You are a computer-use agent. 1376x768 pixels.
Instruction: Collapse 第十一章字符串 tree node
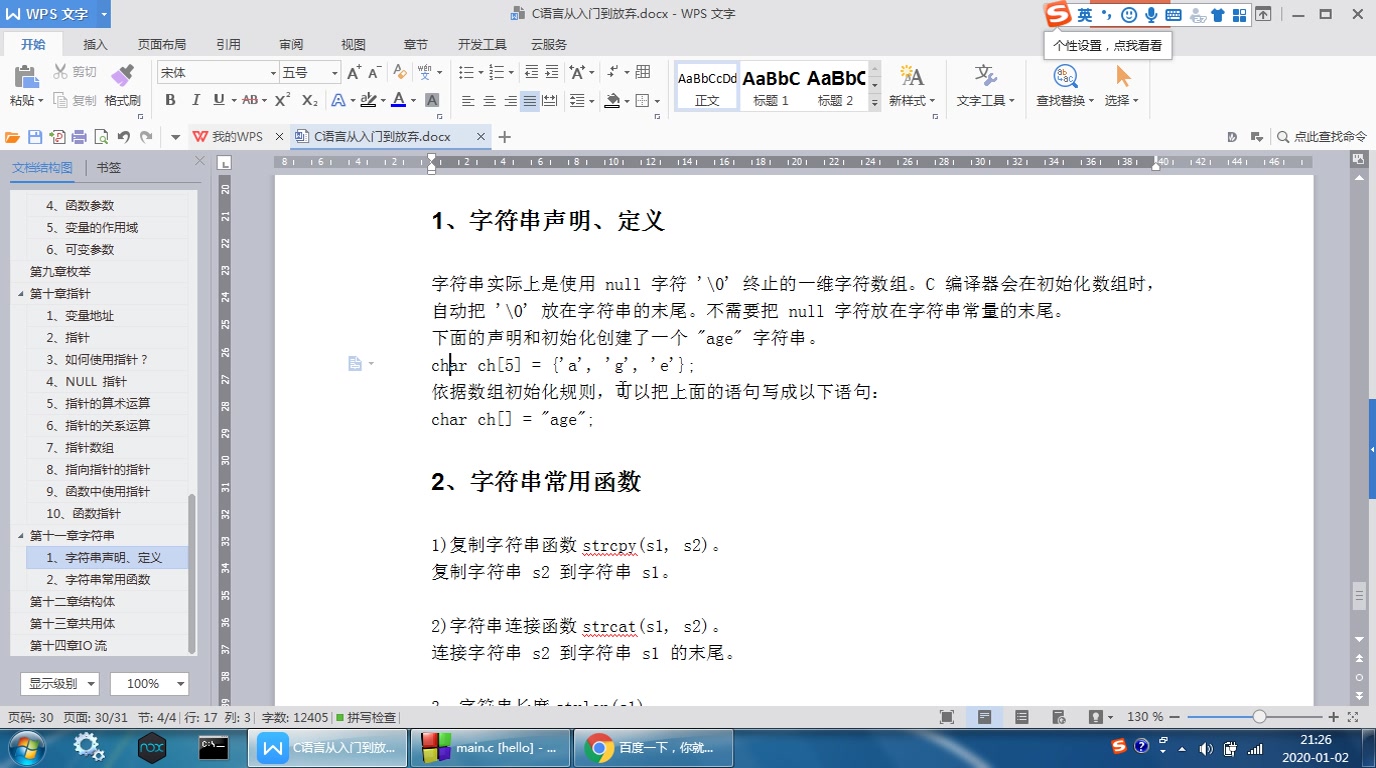point(21,535)
